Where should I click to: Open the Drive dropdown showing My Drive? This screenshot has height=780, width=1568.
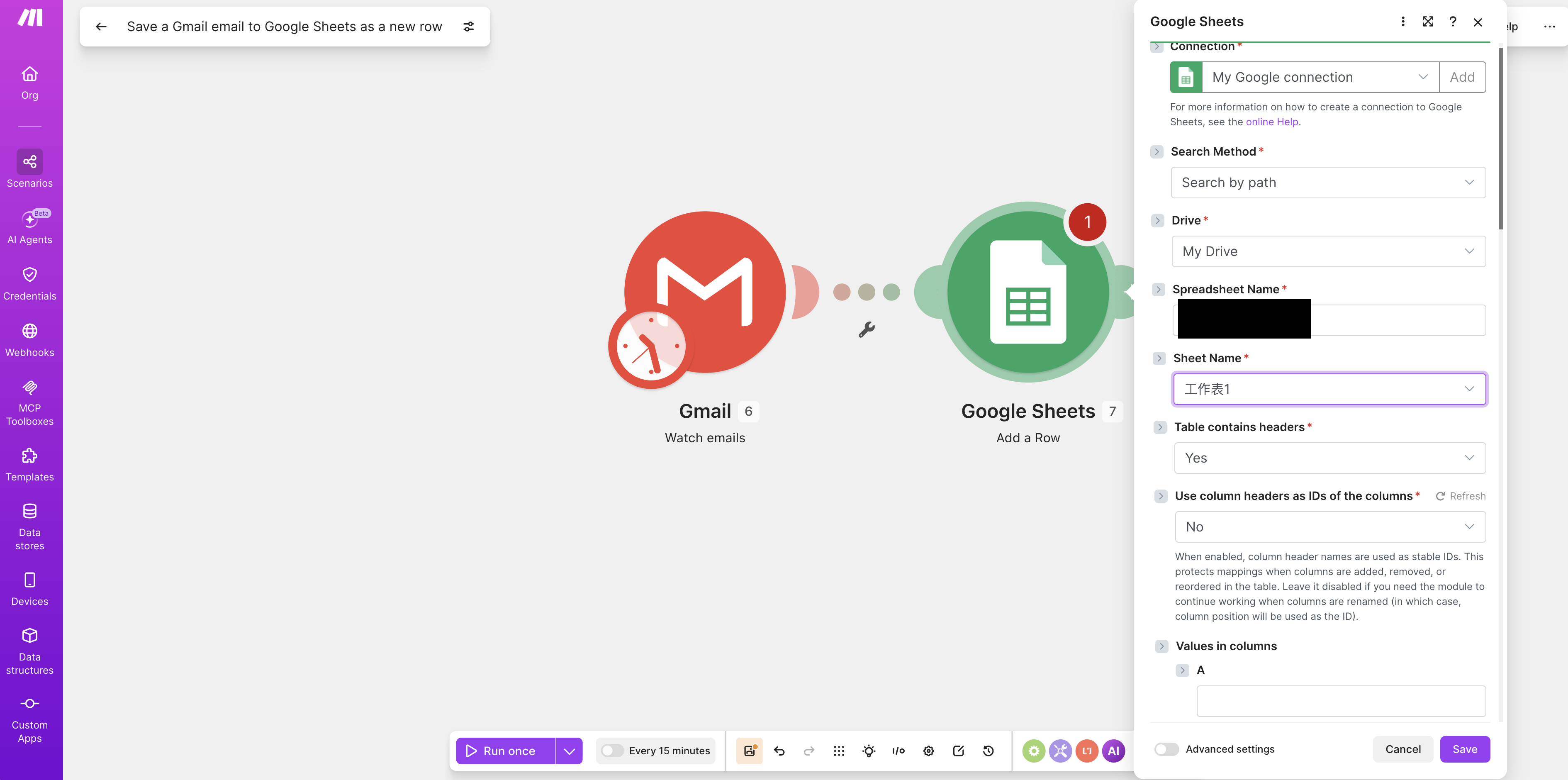[1329, 251]
